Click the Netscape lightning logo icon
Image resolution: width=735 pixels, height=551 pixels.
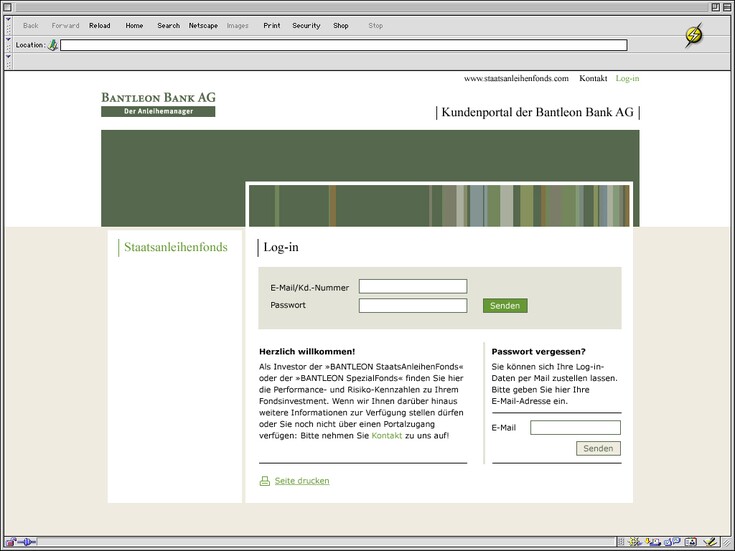point(694,35)
